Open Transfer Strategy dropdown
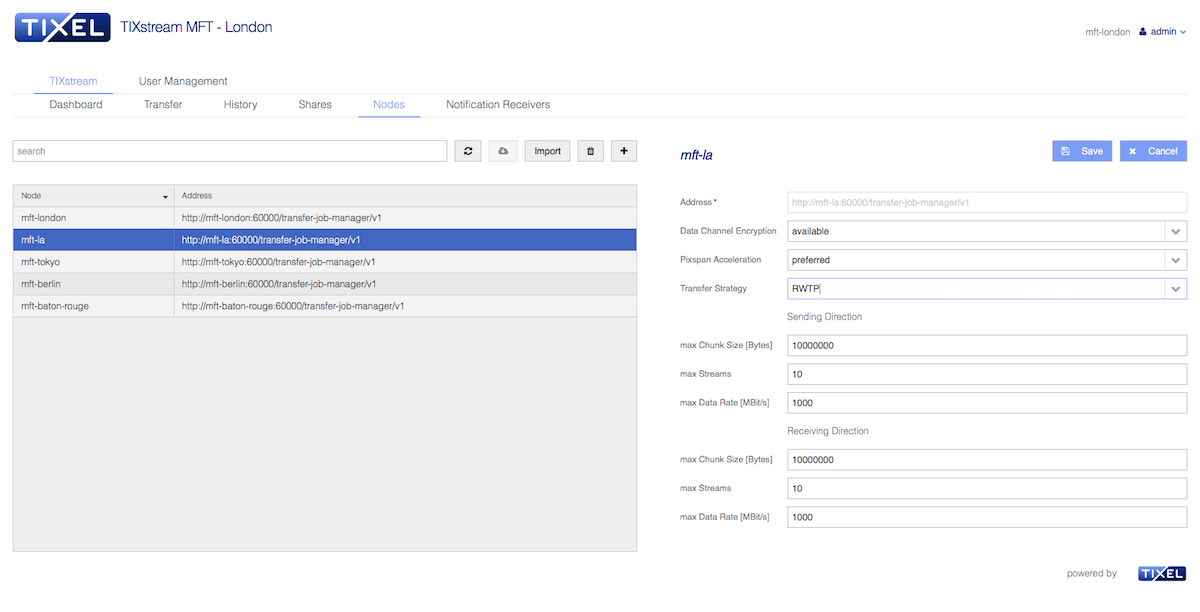 click(x=1174, y=289)
